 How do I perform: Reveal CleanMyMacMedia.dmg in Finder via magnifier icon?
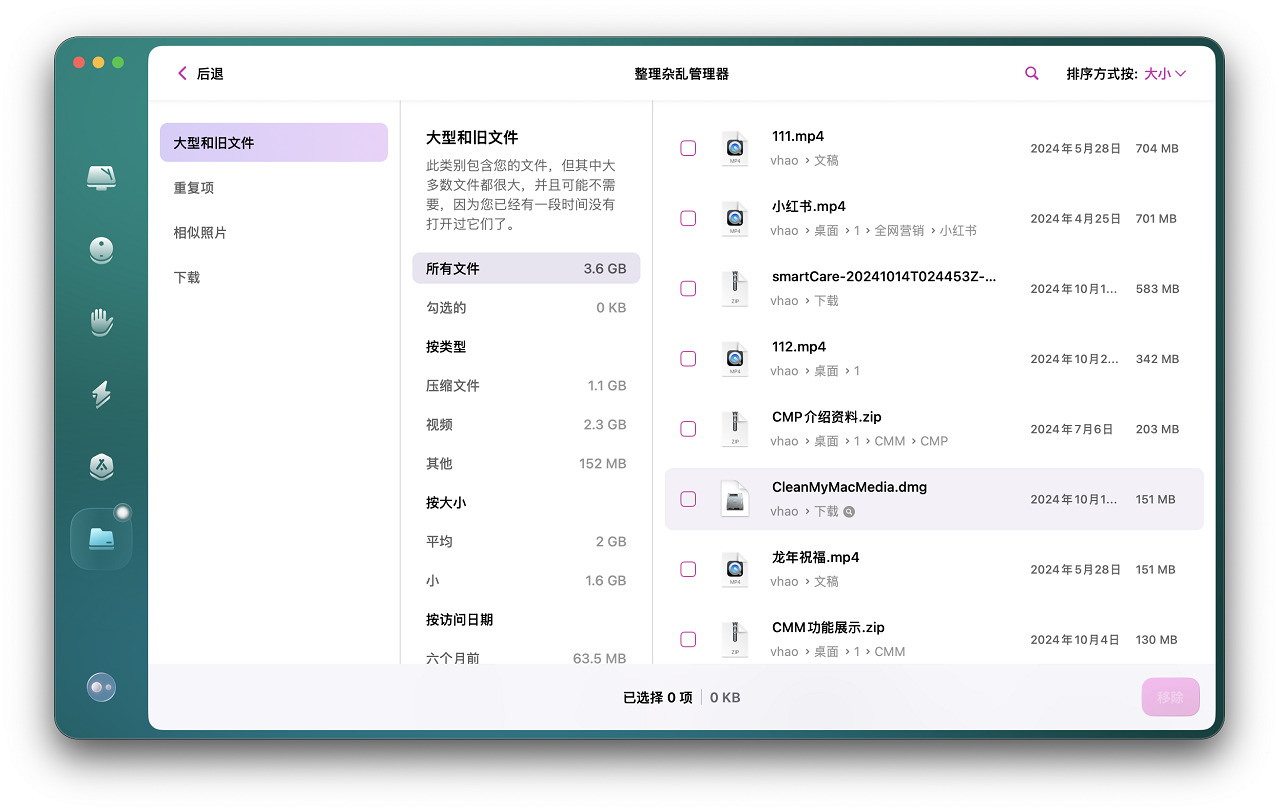tap(849, 512)
